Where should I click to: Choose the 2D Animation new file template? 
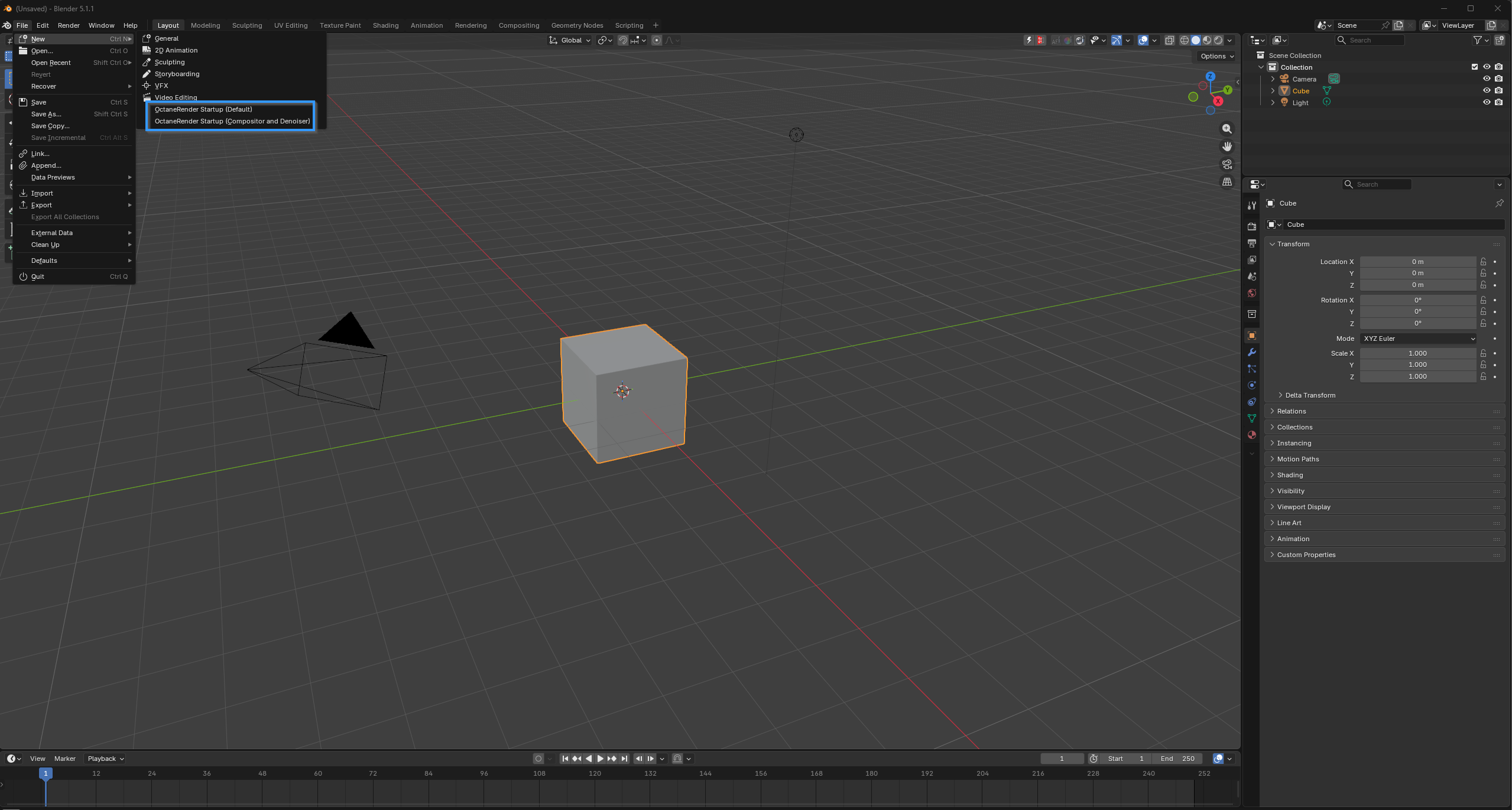(176, 50)
